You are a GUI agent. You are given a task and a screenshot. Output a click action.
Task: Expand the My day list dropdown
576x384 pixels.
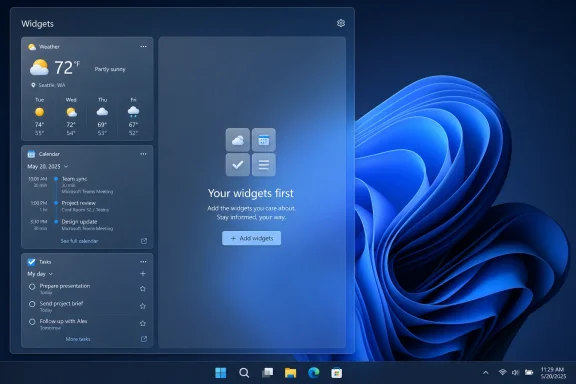click(x=51, y=274)
